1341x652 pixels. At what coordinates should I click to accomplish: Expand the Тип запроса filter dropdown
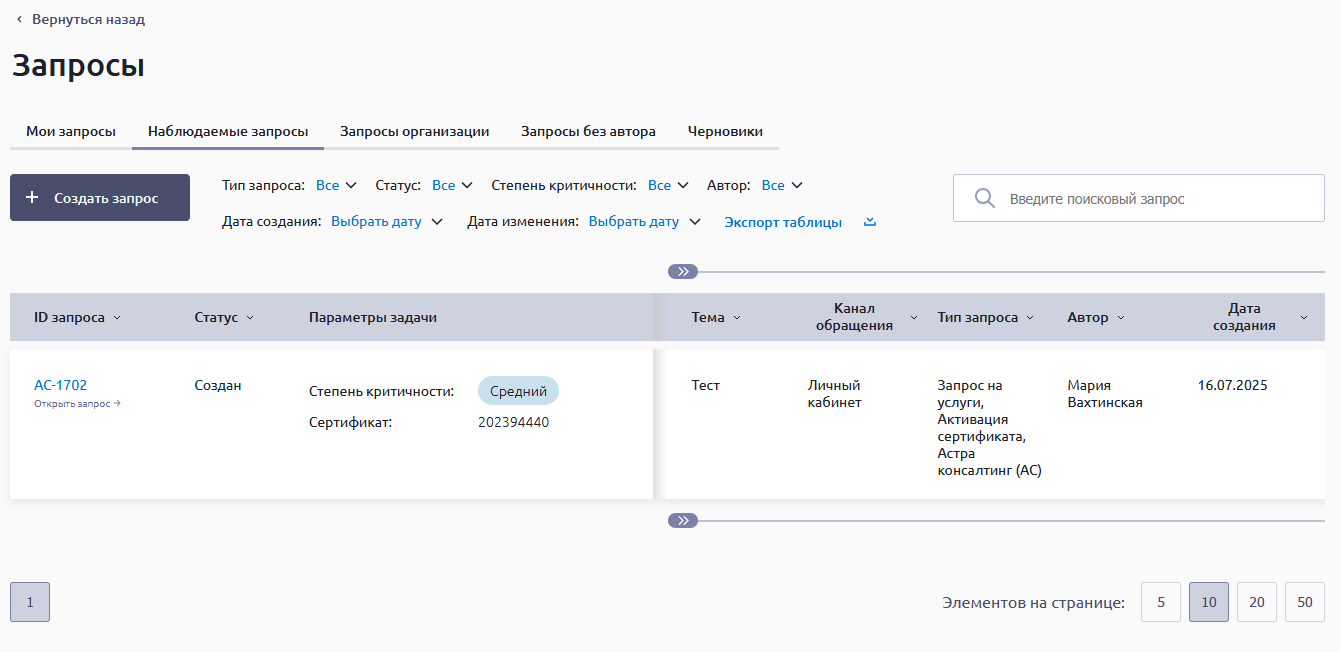tap(337, 185)
